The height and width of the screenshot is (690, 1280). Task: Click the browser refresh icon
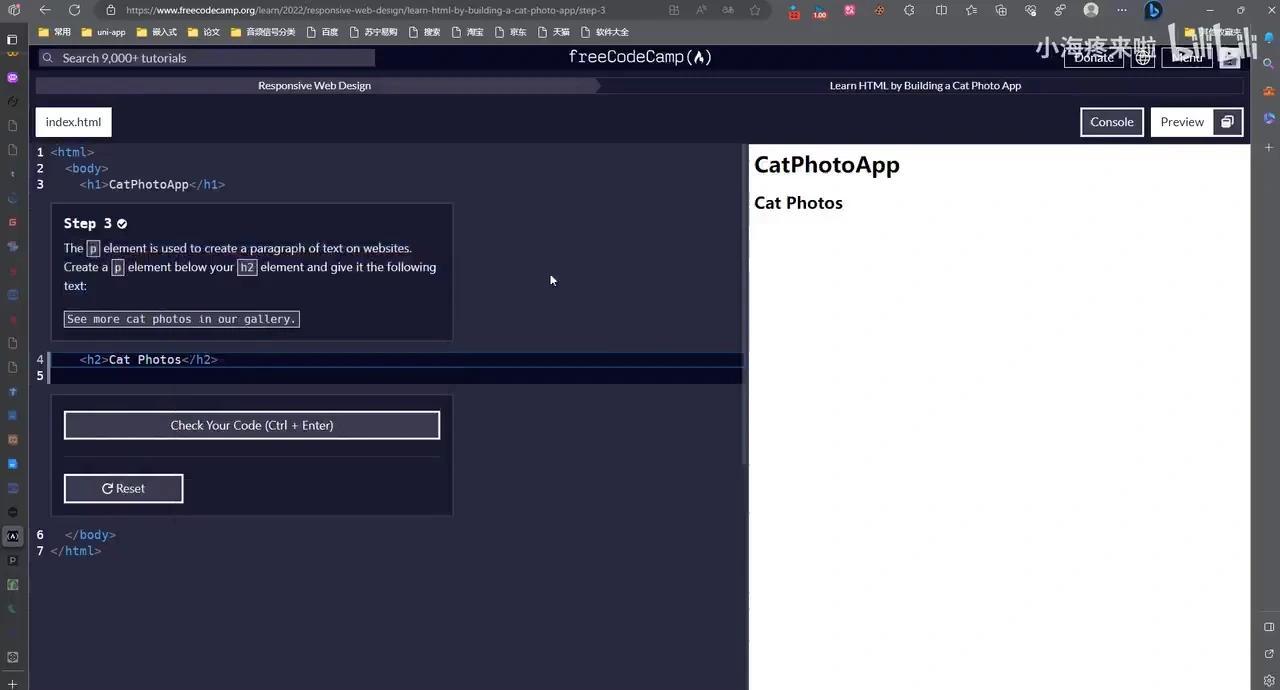74,10
